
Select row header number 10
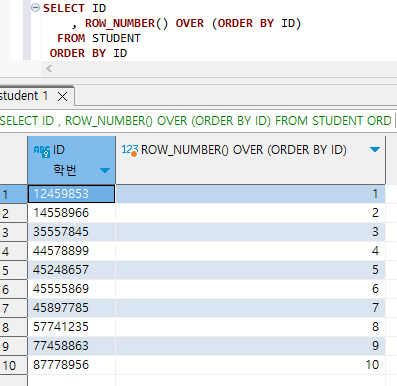pyautogui.click(x=13, y=365)
